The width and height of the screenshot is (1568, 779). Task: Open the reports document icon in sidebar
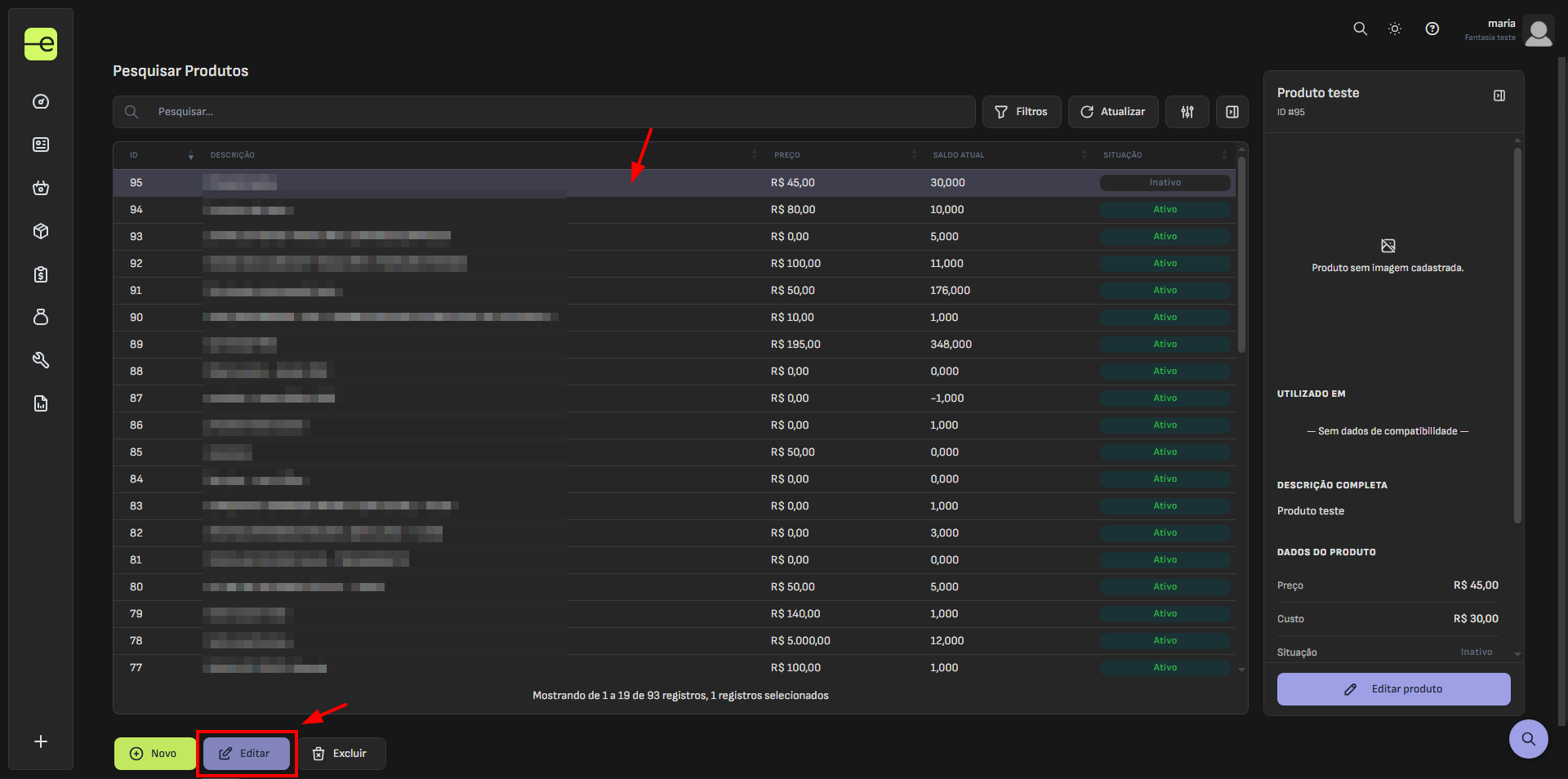tap(41, 403)
